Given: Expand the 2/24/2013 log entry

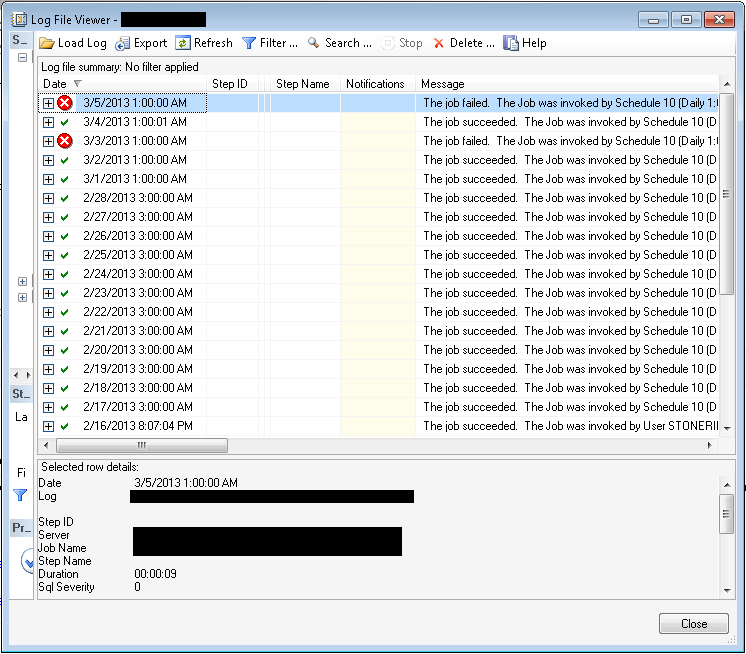Looking at the screenshot, I should [x=48, y=274].
